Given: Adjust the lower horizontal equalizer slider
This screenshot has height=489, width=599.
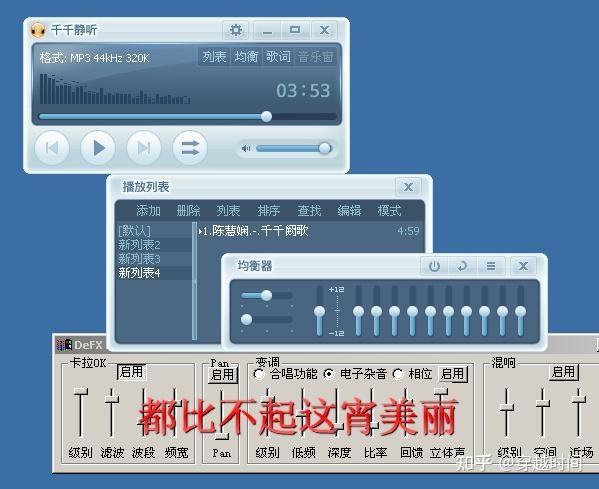Looking at the screenshot, I should tap(267, 319).
